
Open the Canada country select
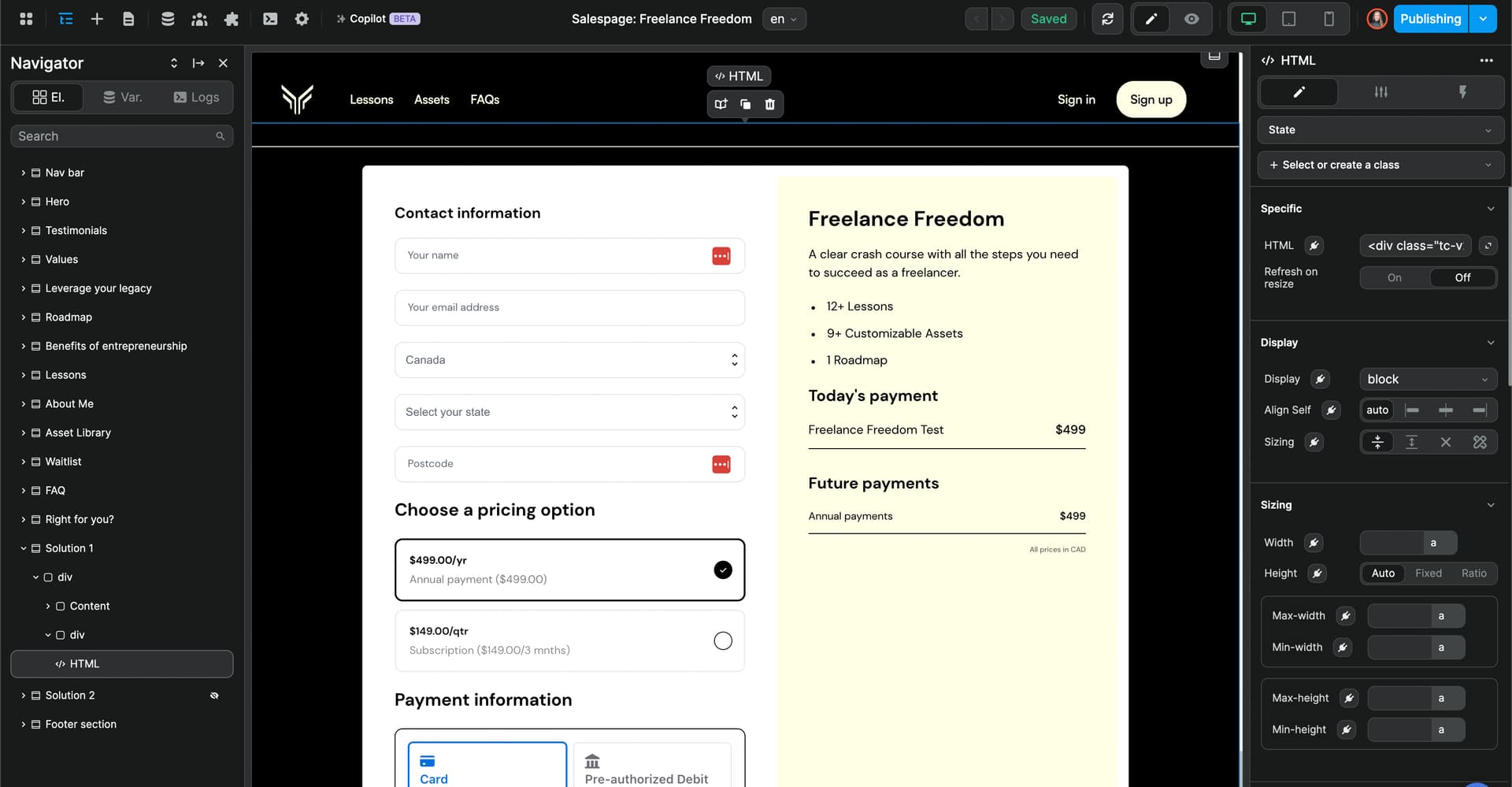pos(569,360)
